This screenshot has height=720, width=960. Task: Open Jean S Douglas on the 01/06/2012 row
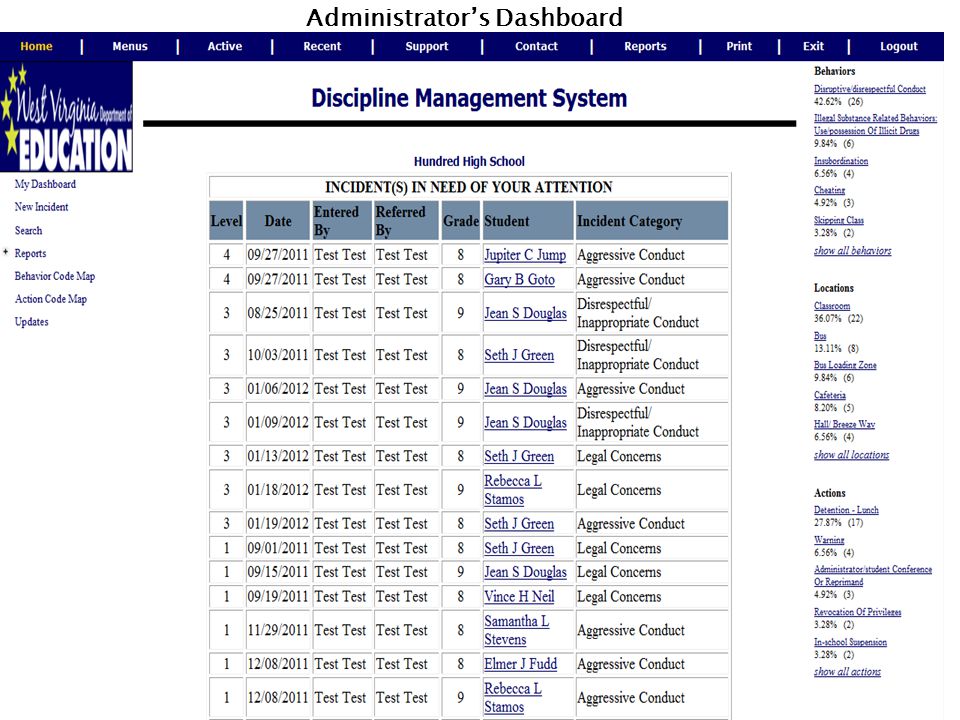coord(525,389)
